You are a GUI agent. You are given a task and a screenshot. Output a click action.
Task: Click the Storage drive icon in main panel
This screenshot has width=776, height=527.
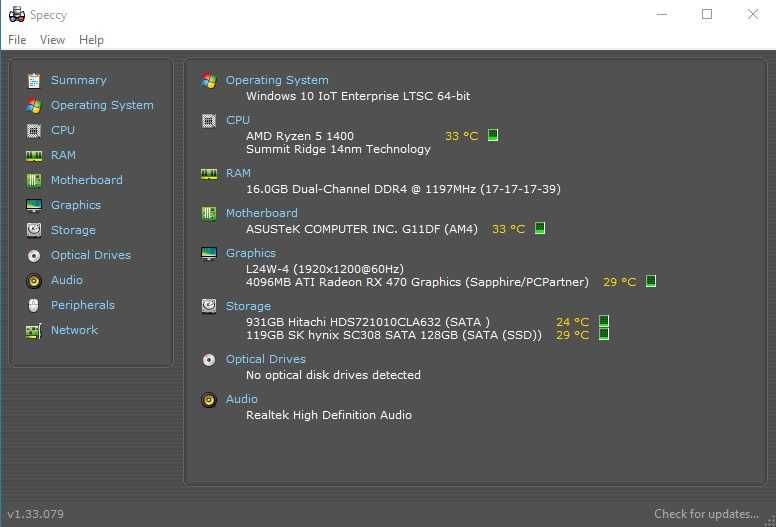209,306
